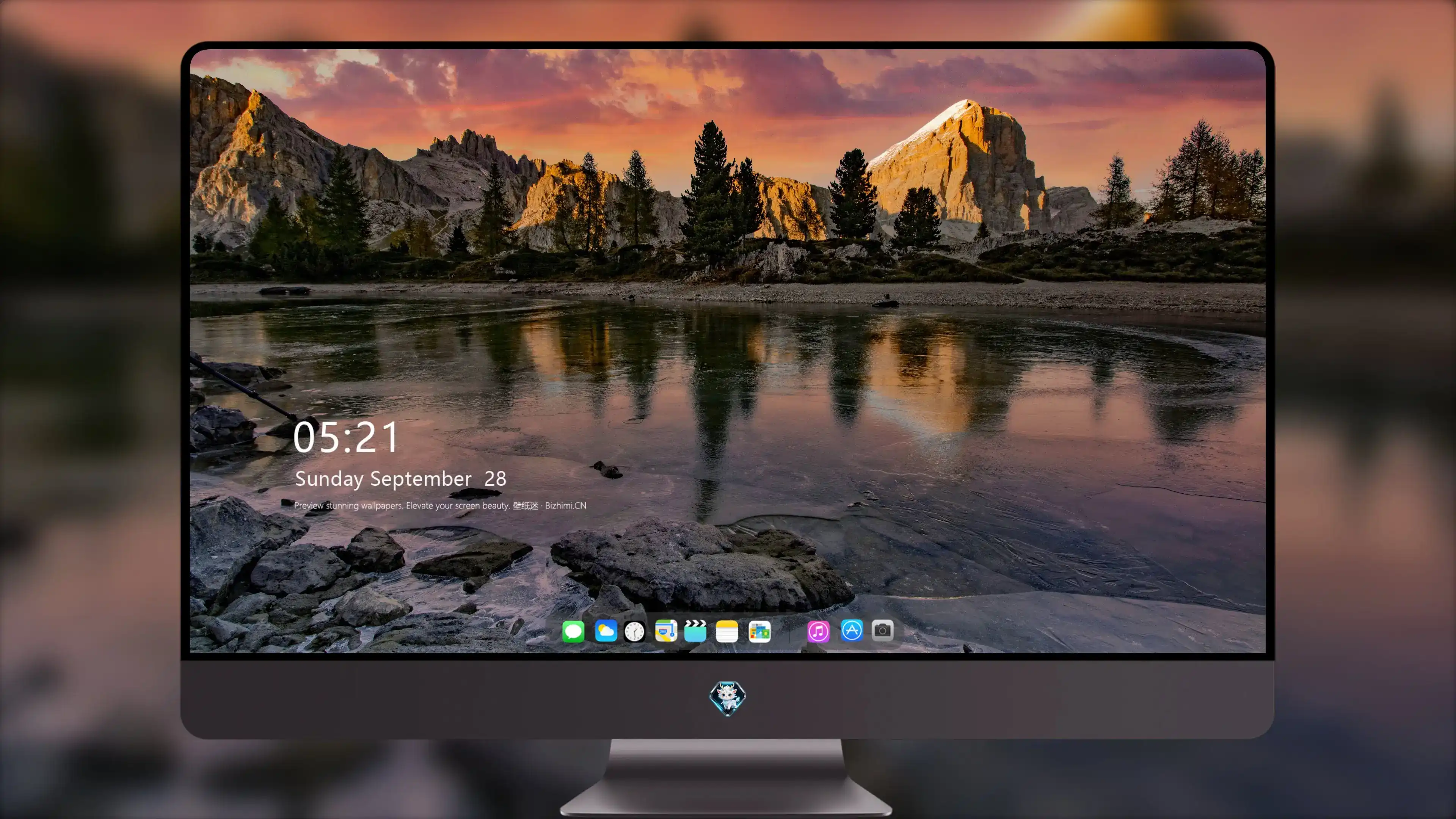Click the Bizhimi.CN wallpaper preview caption

pos(440,505)
